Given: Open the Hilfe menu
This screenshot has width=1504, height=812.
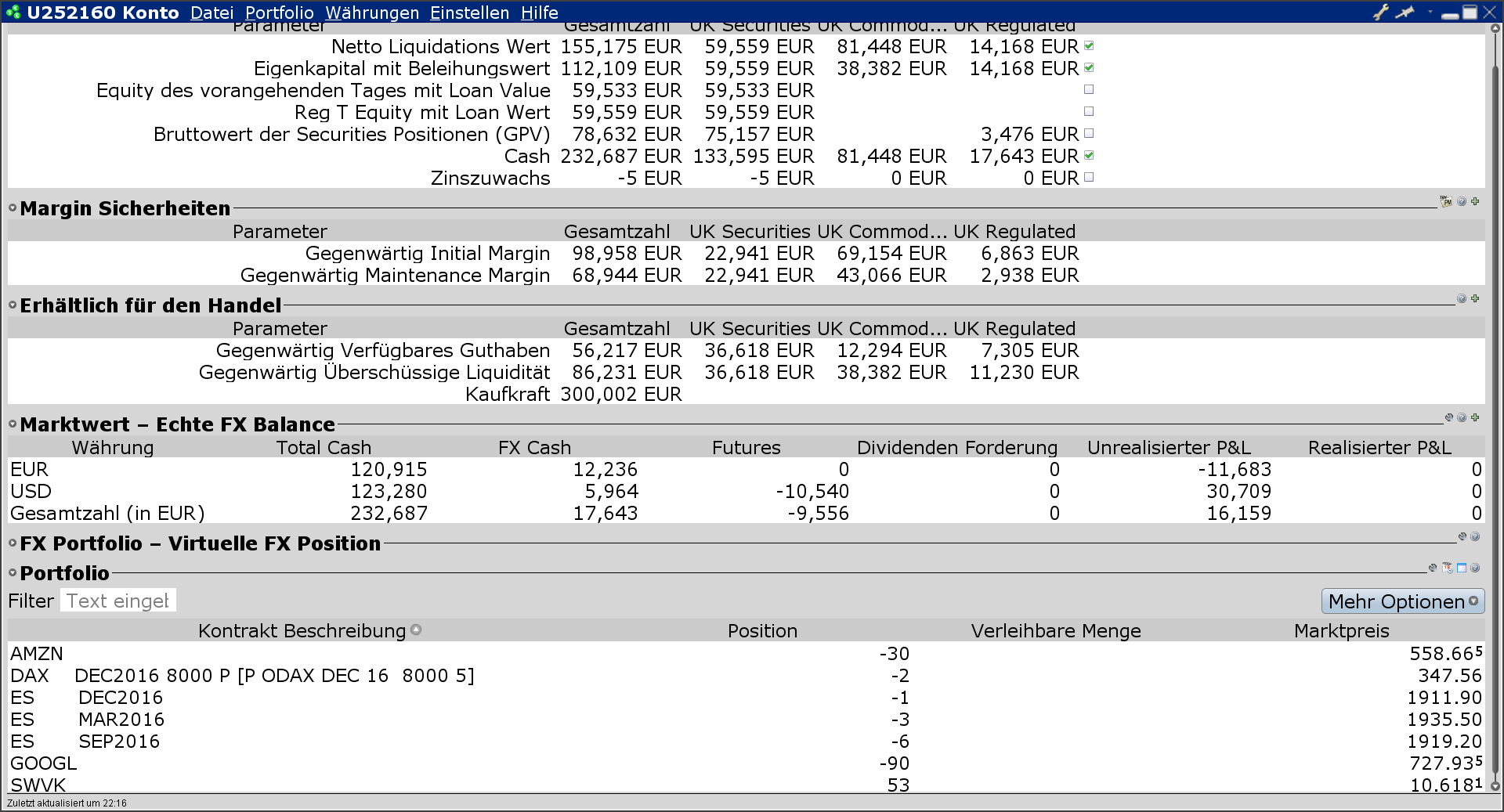Looking at the screenshot, I should pyautogui.click(x=539, y=13).
